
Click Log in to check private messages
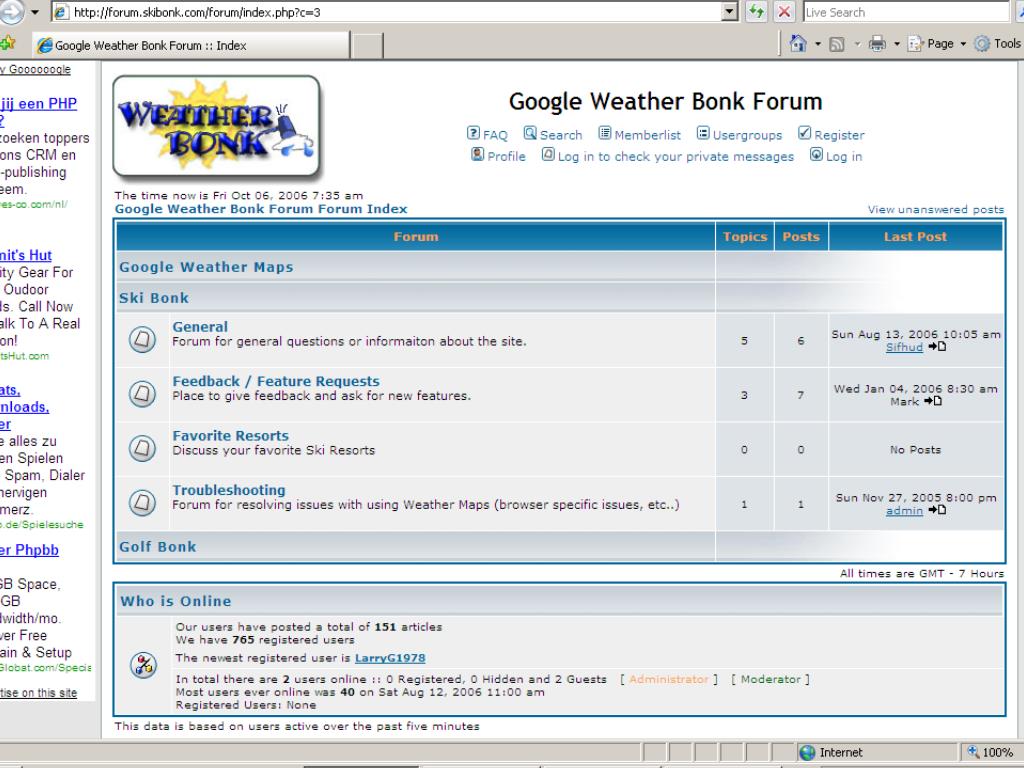coord(676,157)
